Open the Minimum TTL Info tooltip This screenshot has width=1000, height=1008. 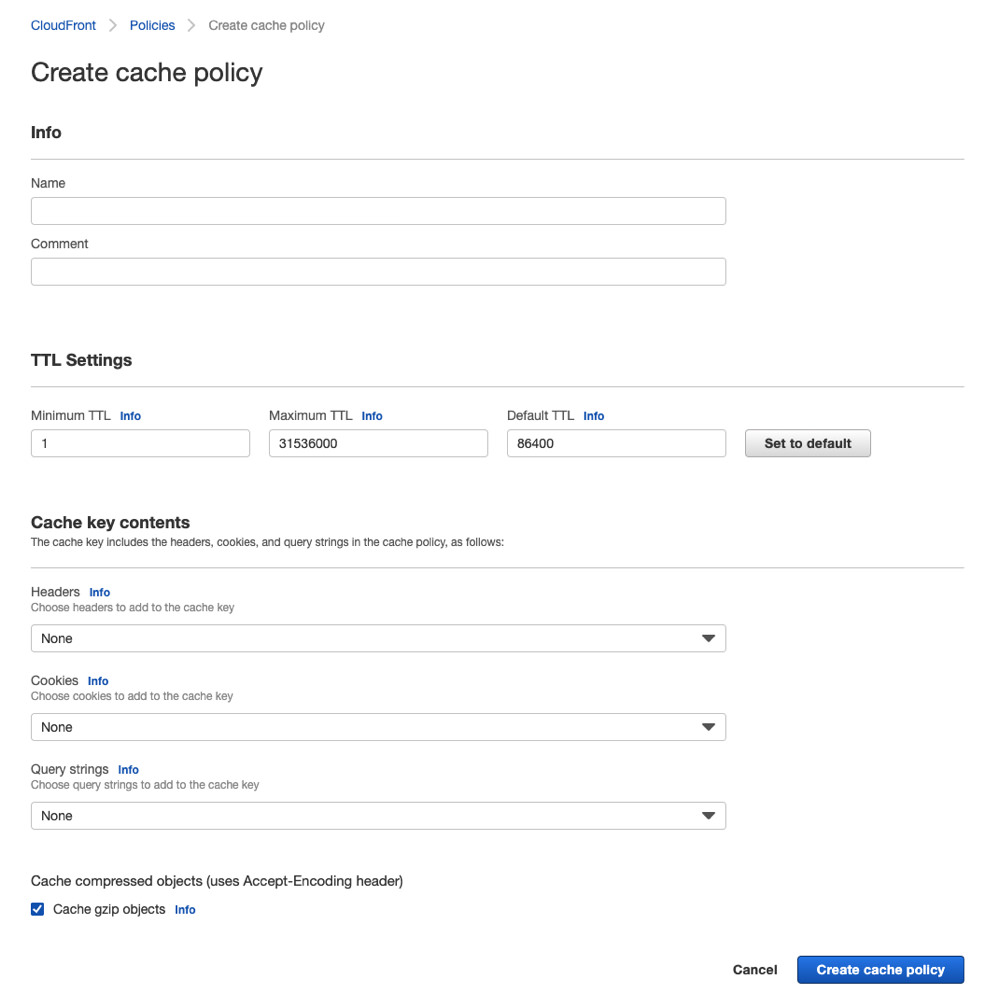coord(130,416)
